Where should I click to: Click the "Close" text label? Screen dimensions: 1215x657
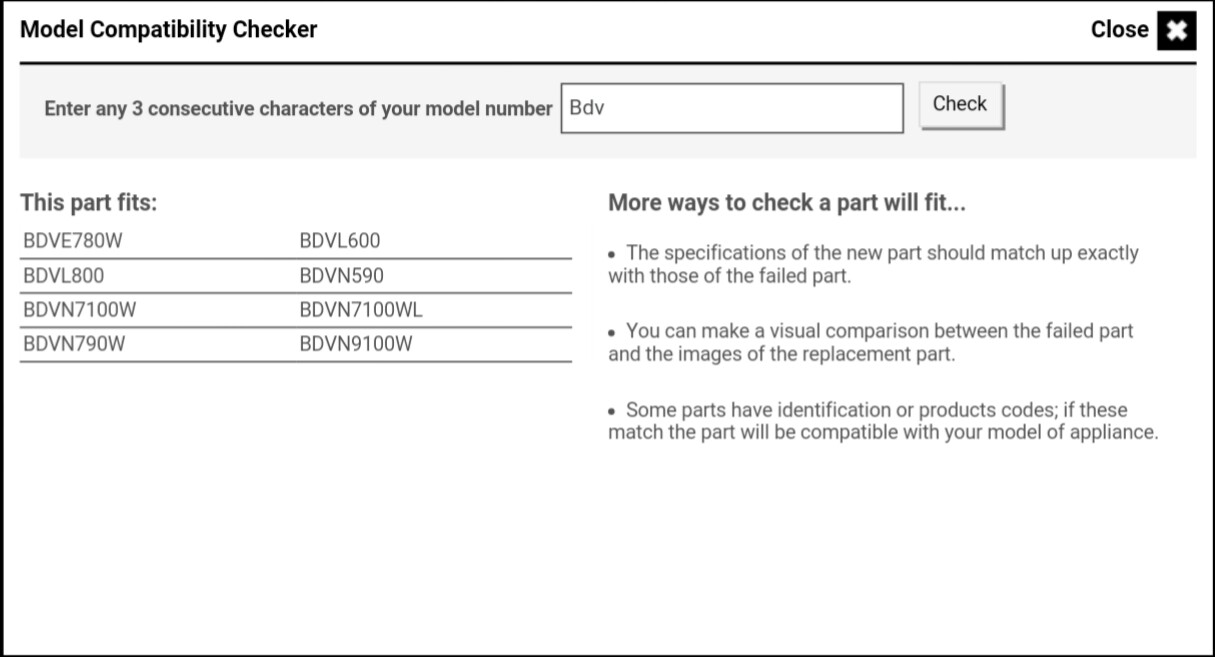(x=1119, y=30)
